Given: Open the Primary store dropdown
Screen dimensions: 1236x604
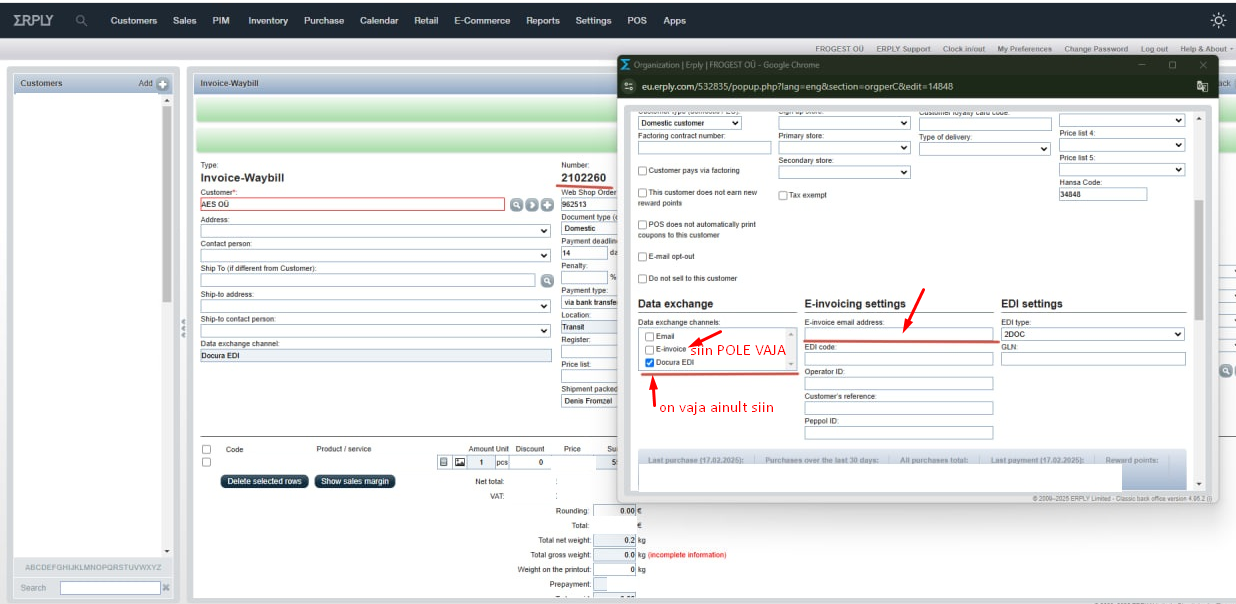Looking at the screenshot, I should [844, 148].
